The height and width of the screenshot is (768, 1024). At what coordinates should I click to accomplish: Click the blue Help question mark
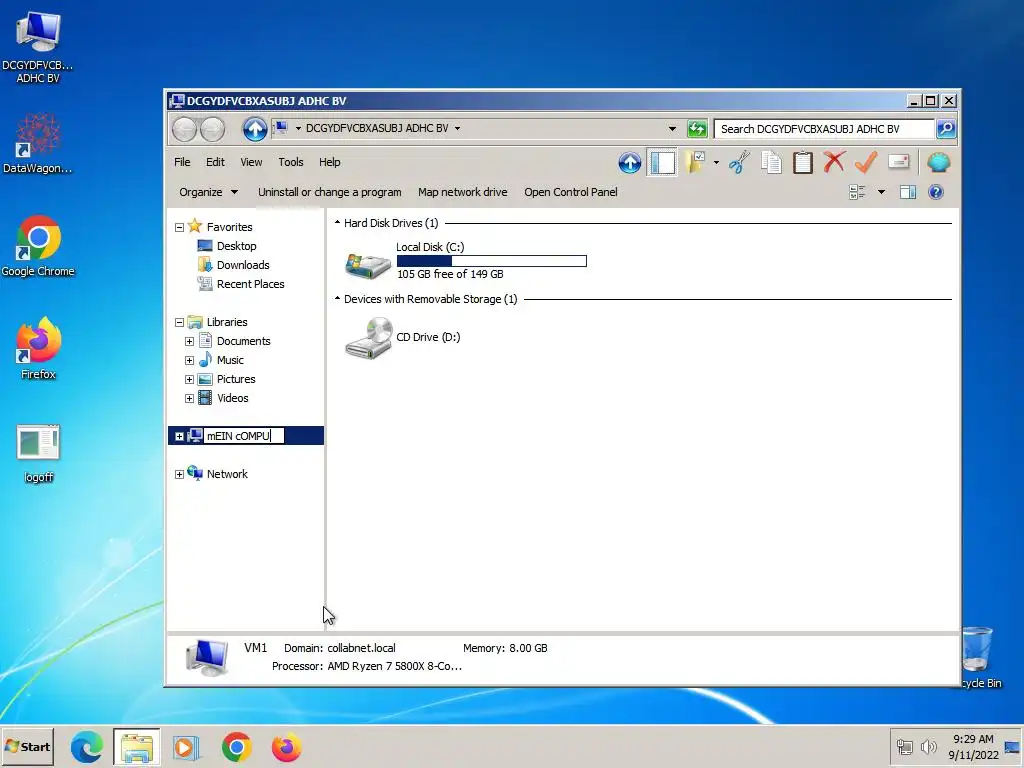coord(936,192)
